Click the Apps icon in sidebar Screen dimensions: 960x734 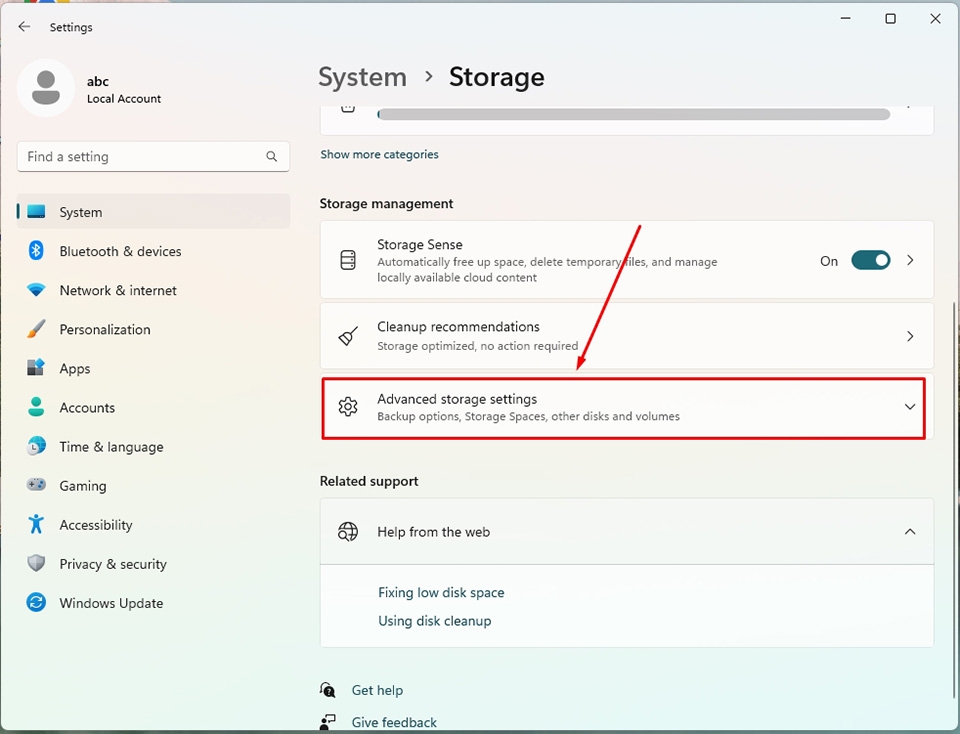tap(36, 368)
